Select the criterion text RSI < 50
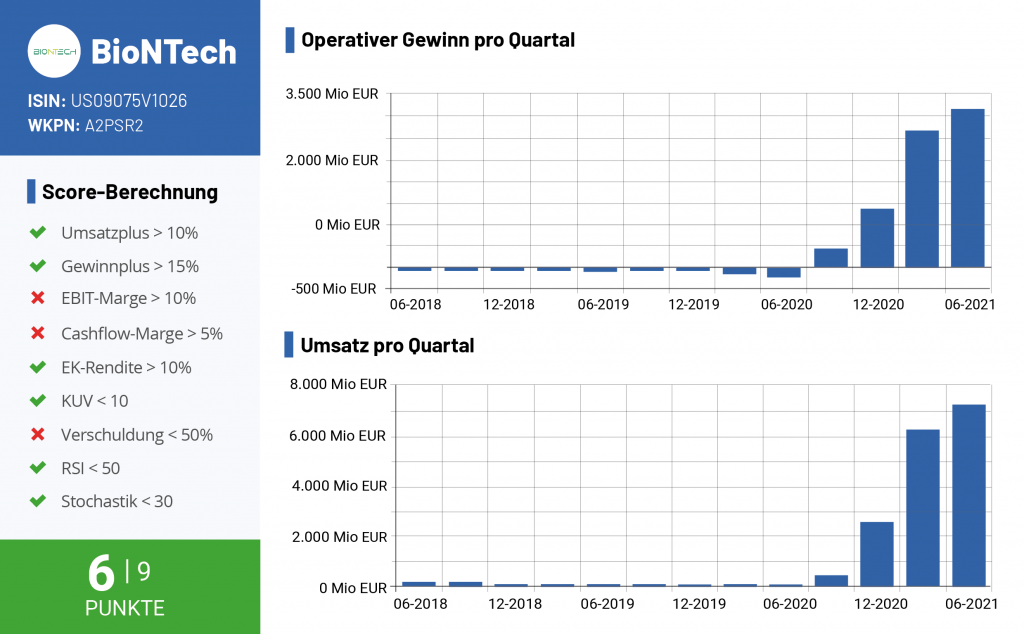Viewport: 1024px width, 634px height. tap(91, 468)
